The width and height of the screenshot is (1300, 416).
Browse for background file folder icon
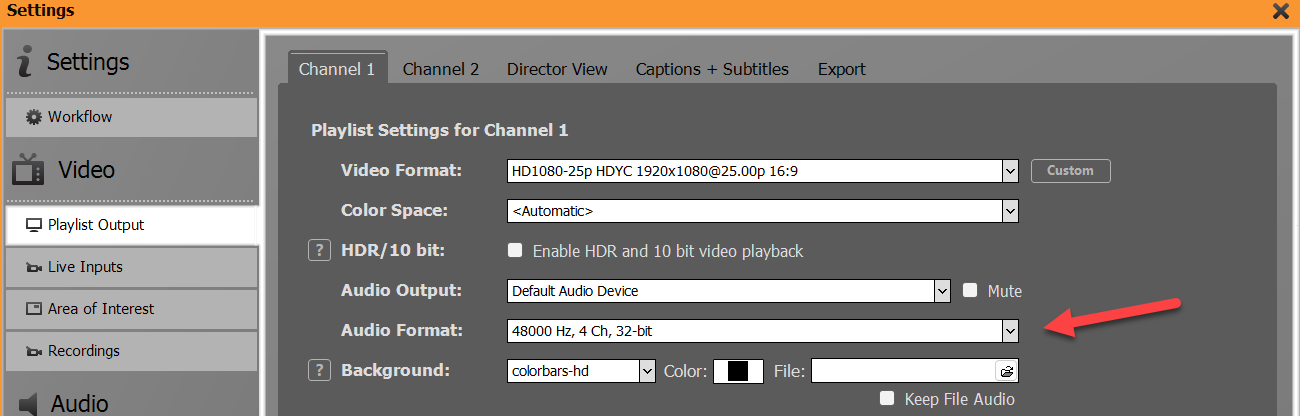(x=1006, y=371)
